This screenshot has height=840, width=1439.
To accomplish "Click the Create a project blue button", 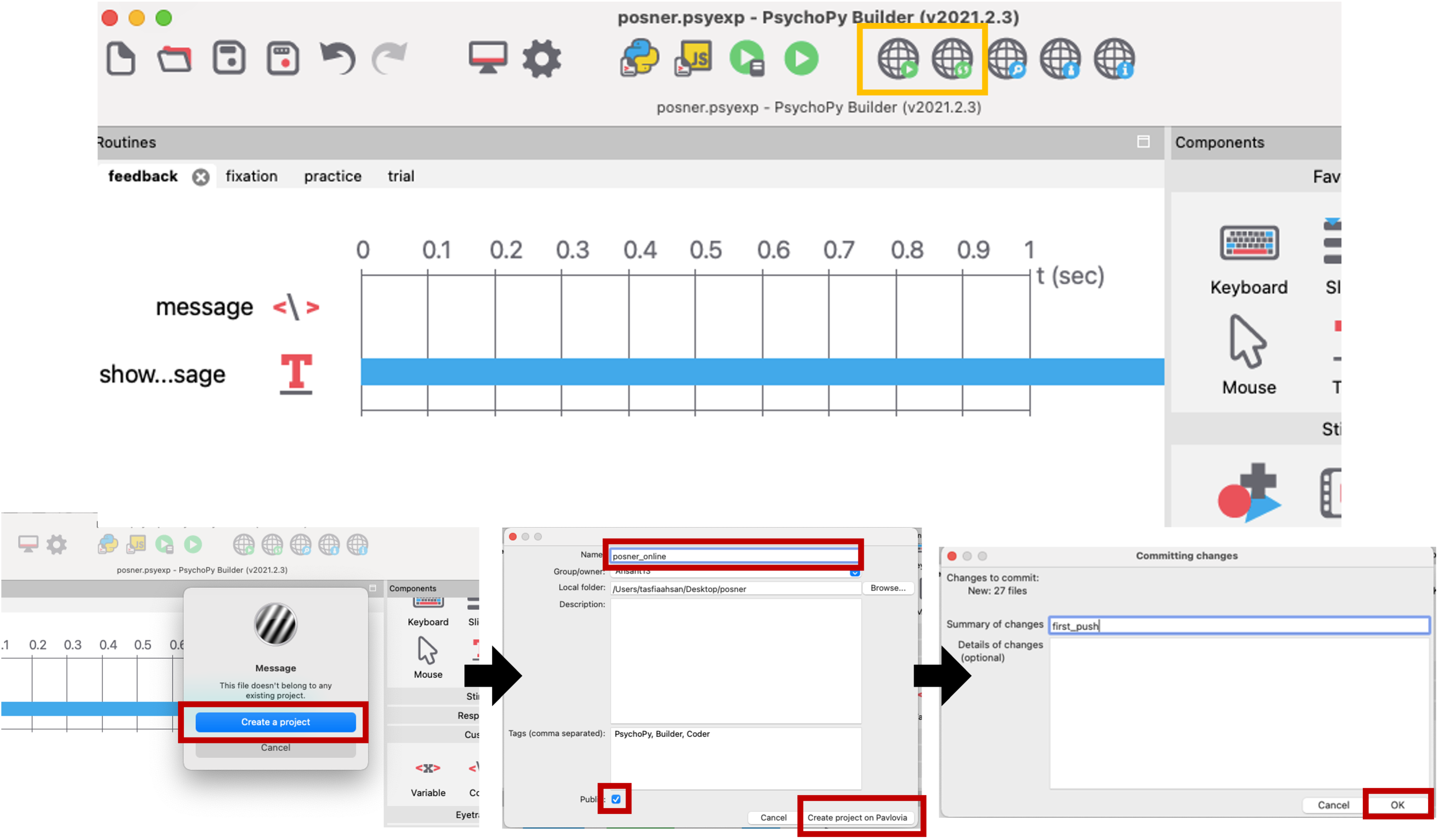I will pyautogui.click(x=275, y=721).
